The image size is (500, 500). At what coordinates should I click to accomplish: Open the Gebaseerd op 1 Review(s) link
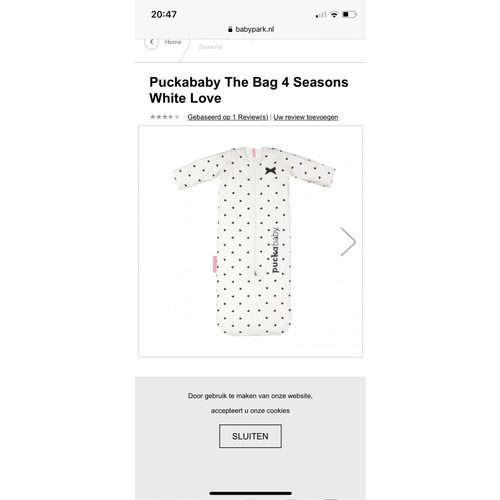tap(228, 117)
